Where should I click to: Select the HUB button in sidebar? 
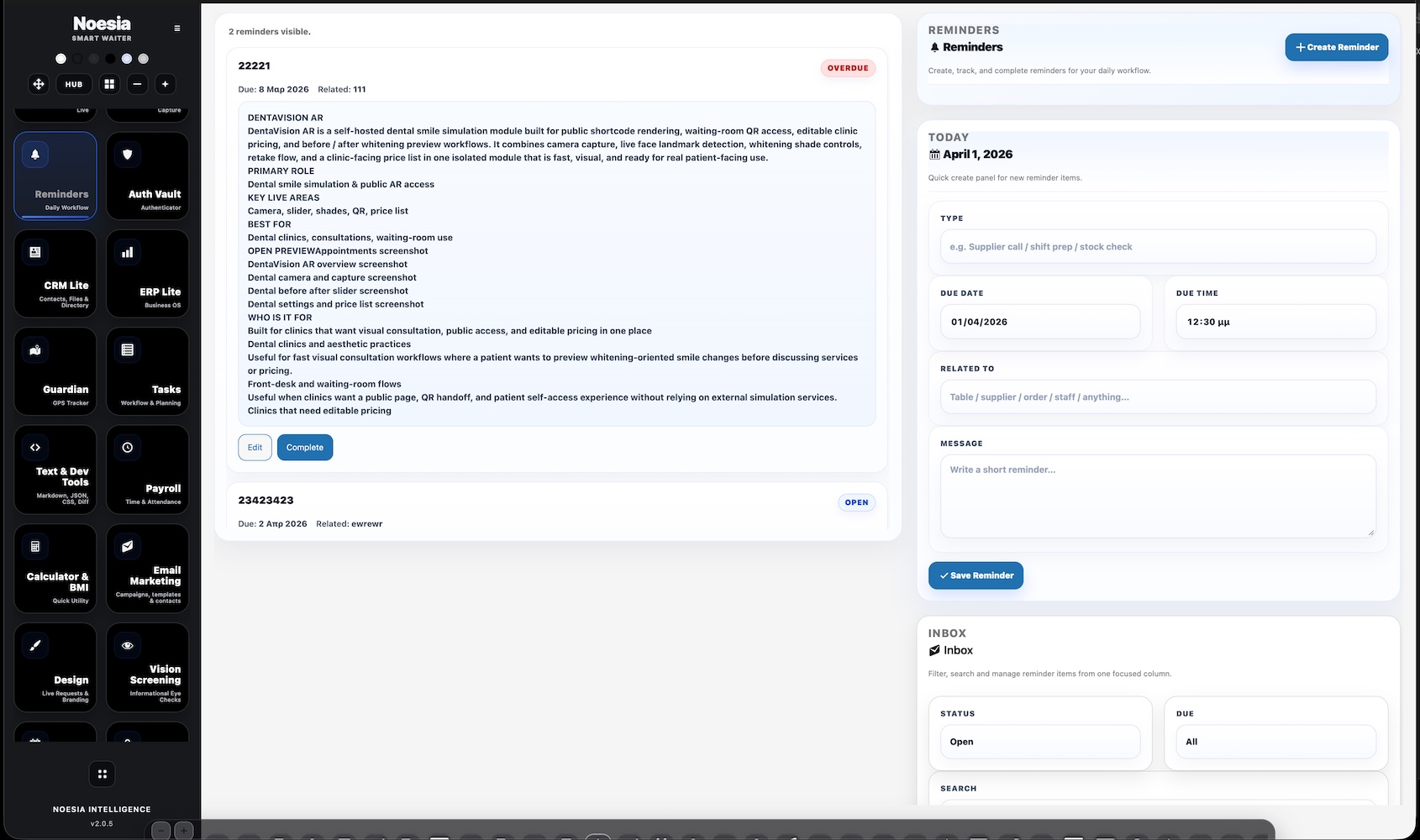pos(74,84)
